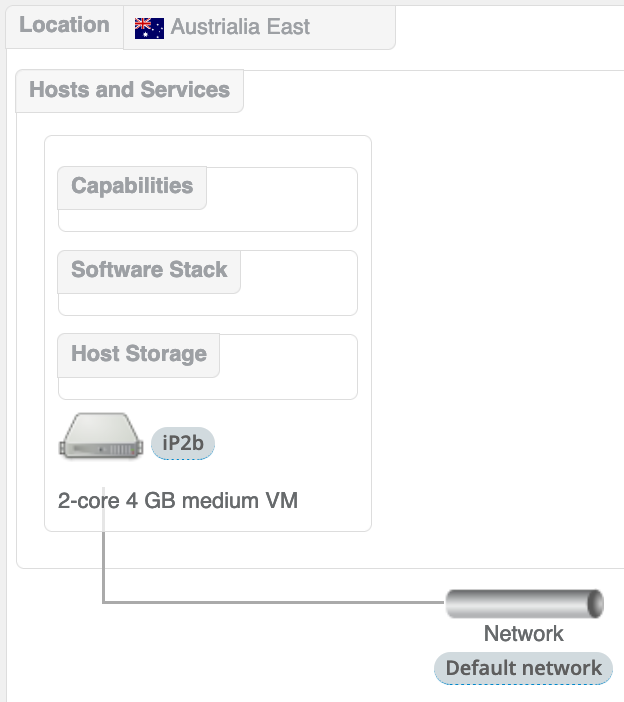Image resolution: width=624 pixels, height=702 pixels.
Task: Open the Australia East location selector
Action: click(x=259, y=28)
